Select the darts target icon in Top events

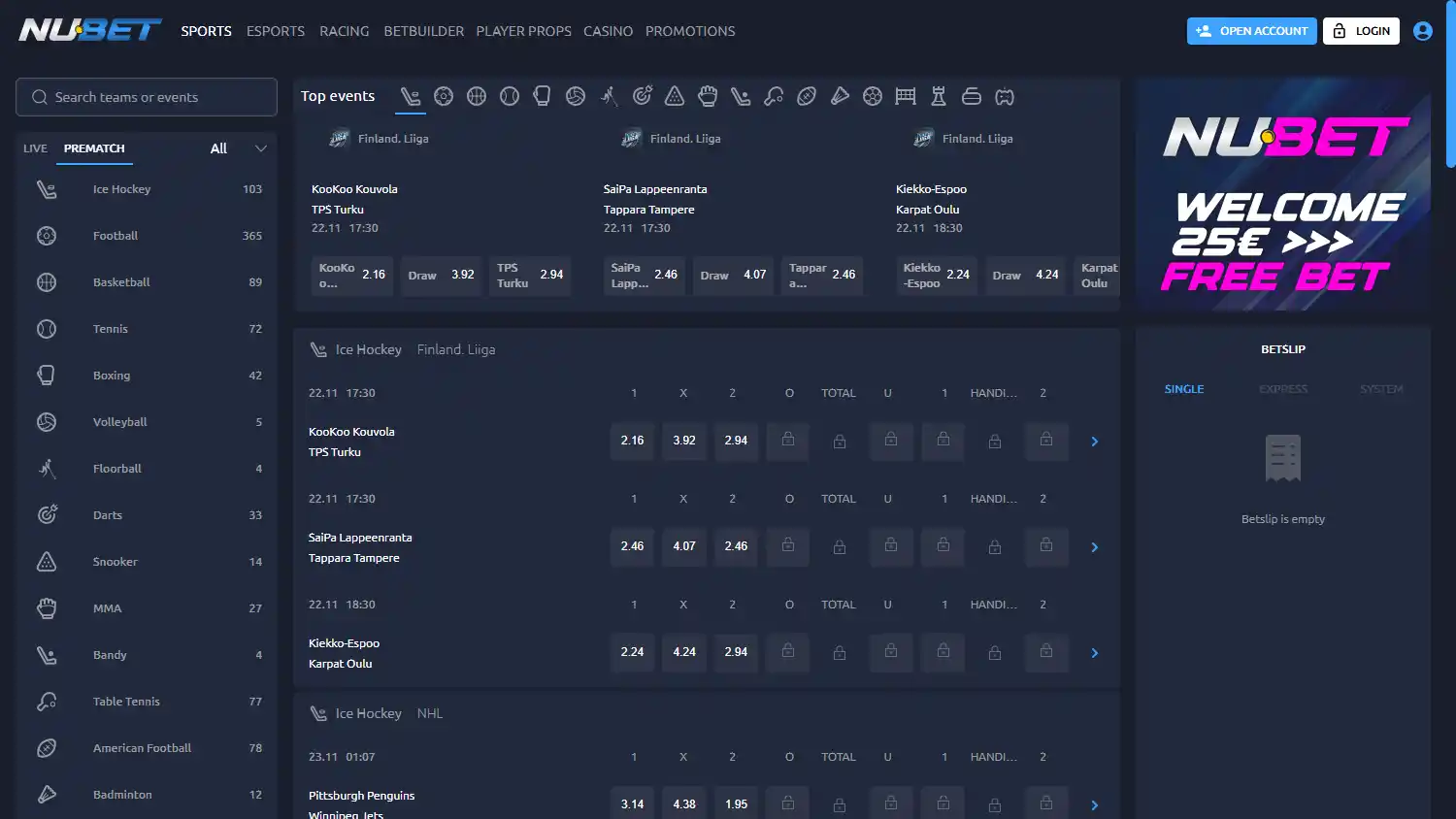point(642,96)
